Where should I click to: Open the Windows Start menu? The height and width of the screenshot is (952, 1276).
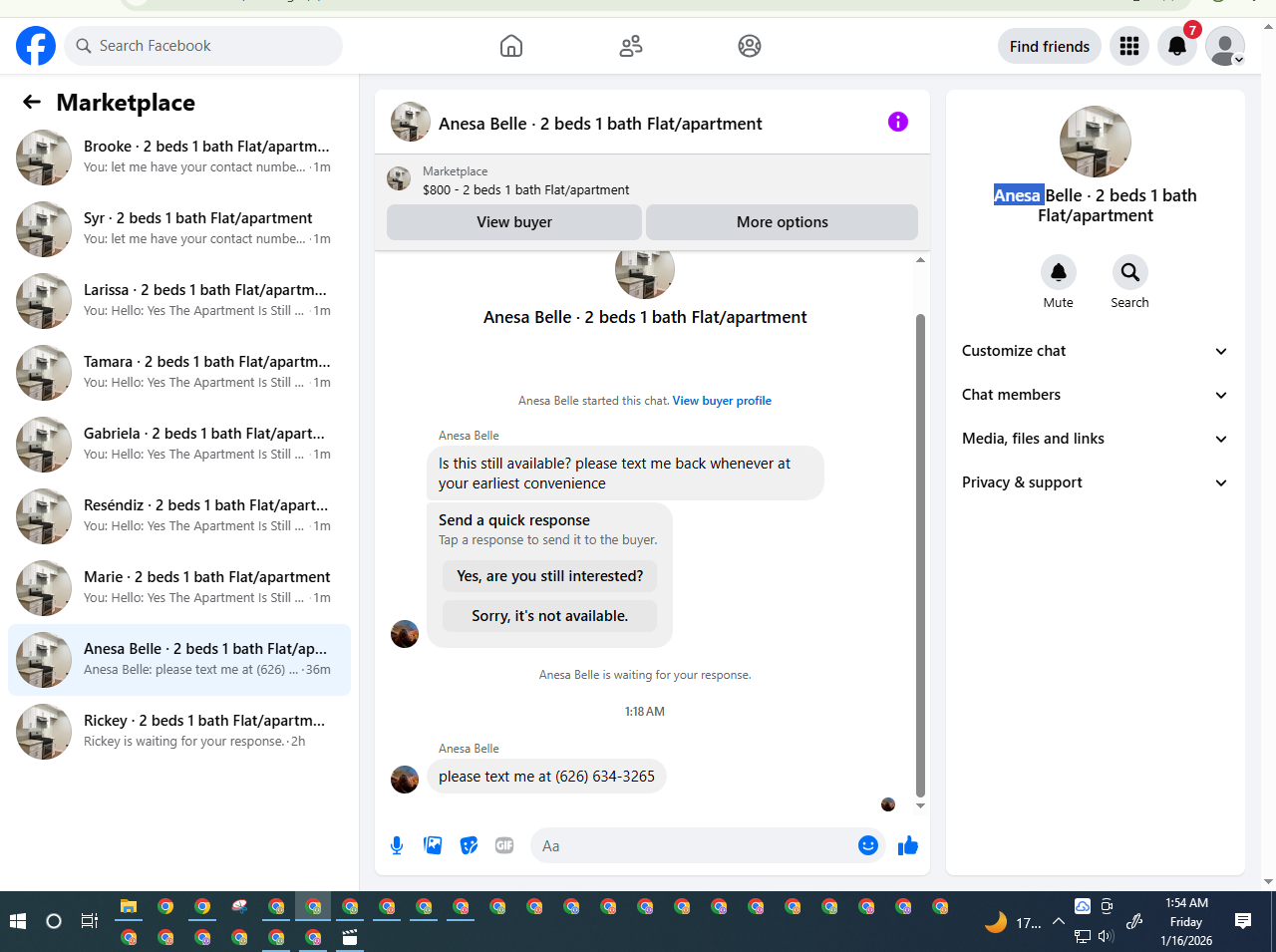tap(18, 921)
